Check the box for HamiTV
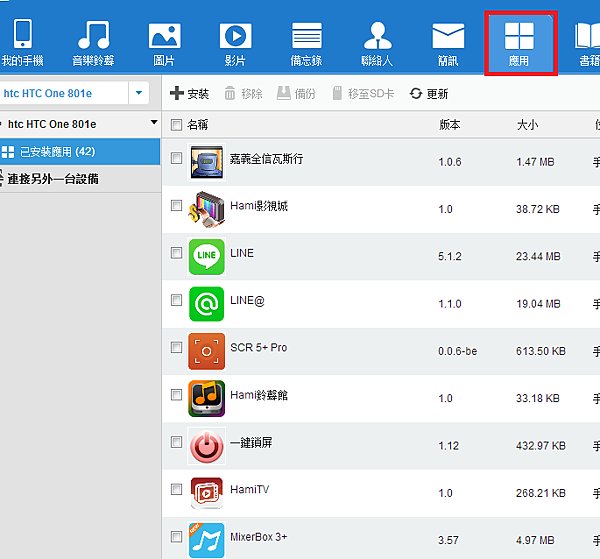600x559 pixels. click(x=176, y=489)
